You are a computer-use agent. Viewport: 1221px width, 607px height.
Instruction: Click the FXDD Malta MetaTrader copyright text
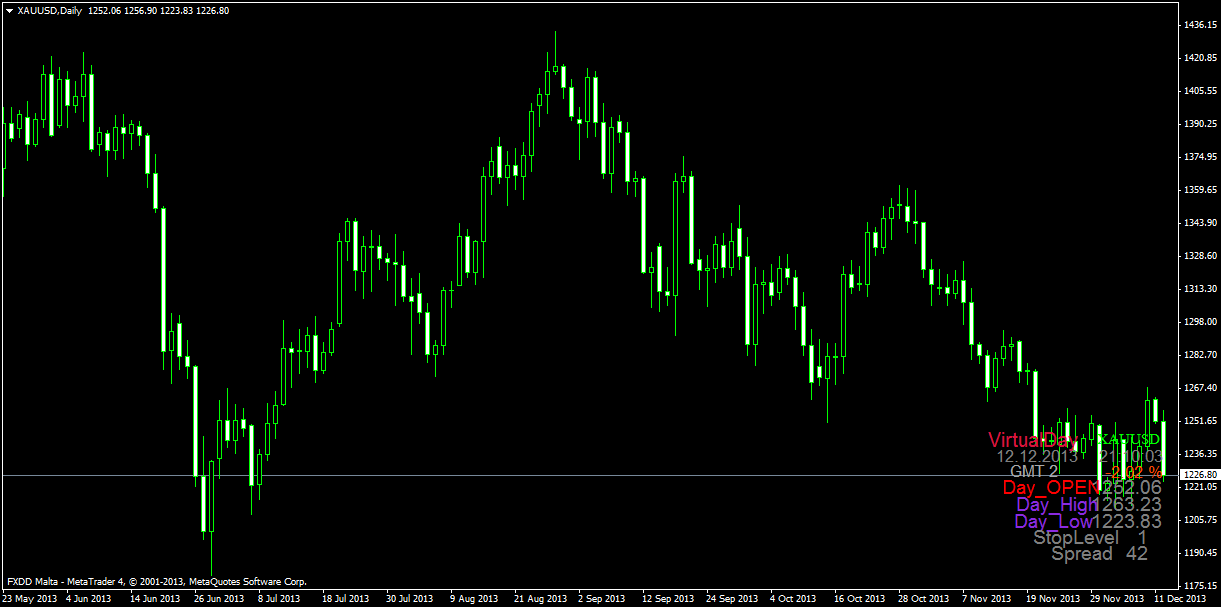point(156,581)
